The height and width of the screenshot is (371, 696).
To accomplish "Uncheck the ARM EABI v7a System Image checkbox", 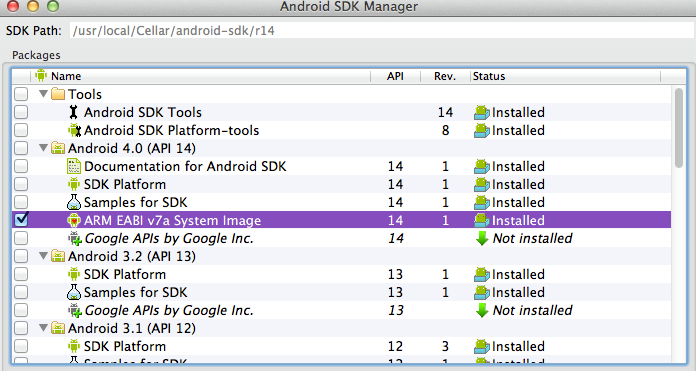I will click(x=21, y=220).
